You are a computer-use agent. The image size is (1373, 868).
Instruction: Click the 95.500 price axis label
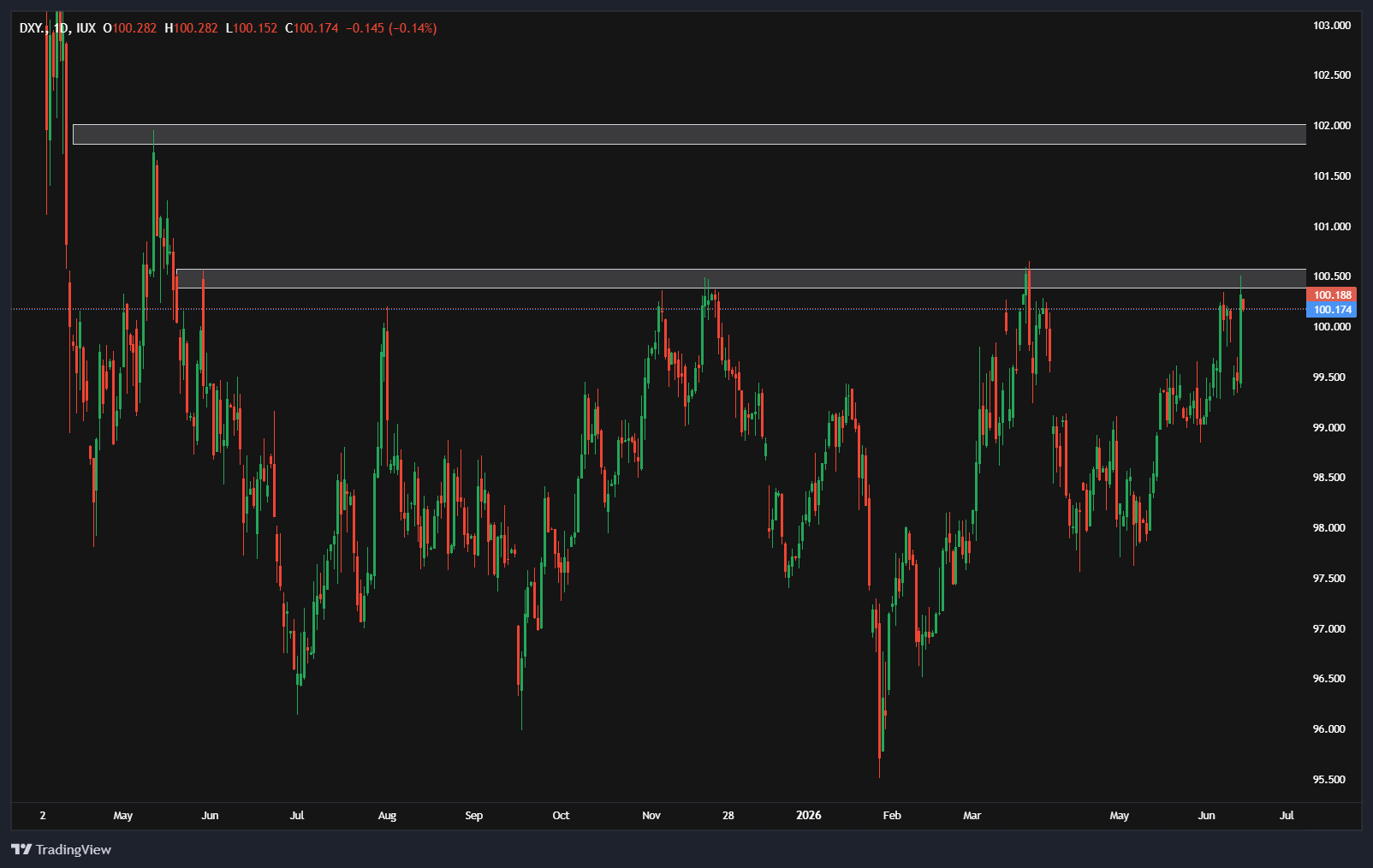point(1329,780)
